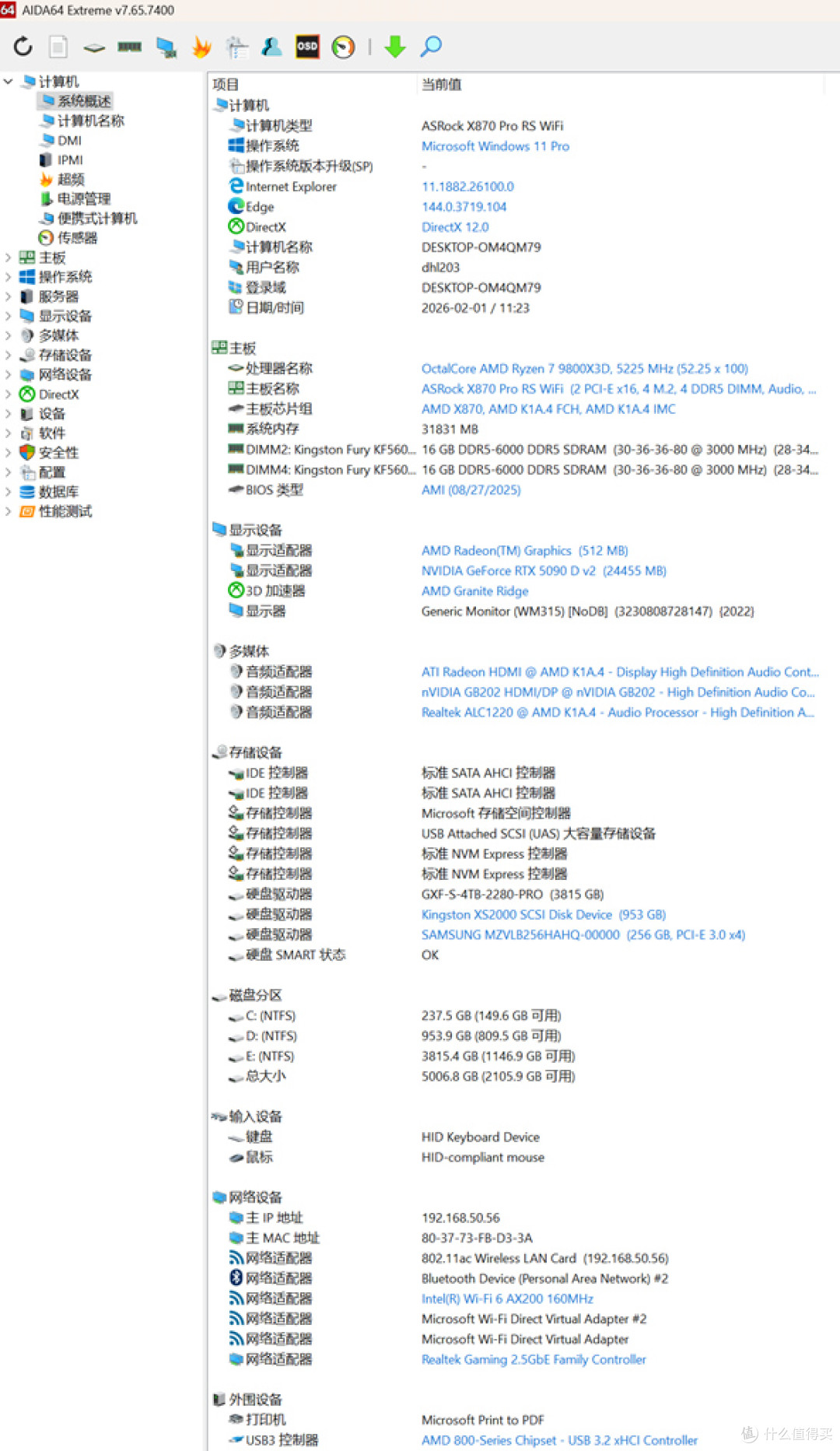
Task: Open the Report page icon in toolbar
Action: (58, 47)
